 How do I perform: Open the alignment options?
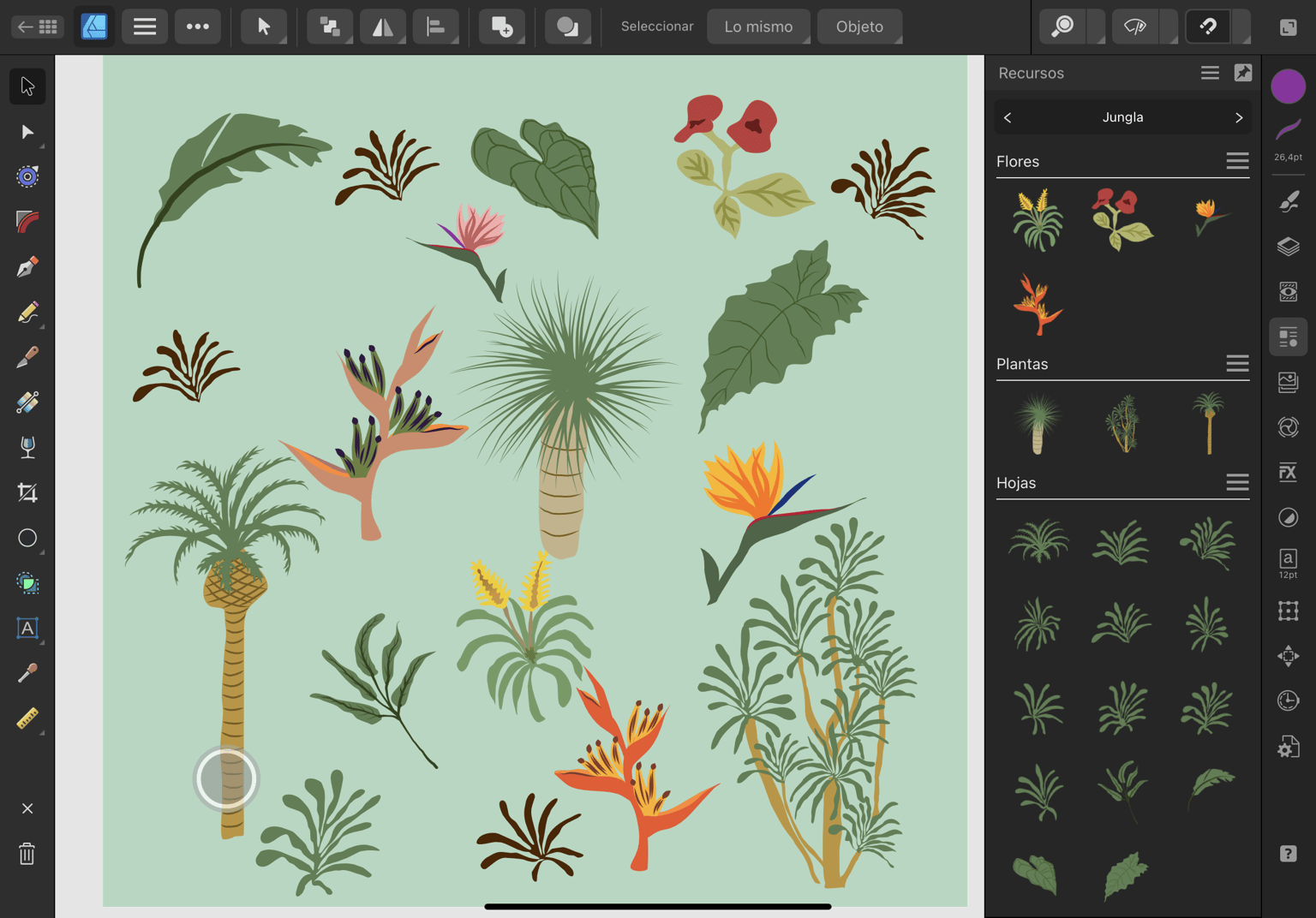point(436,27)
